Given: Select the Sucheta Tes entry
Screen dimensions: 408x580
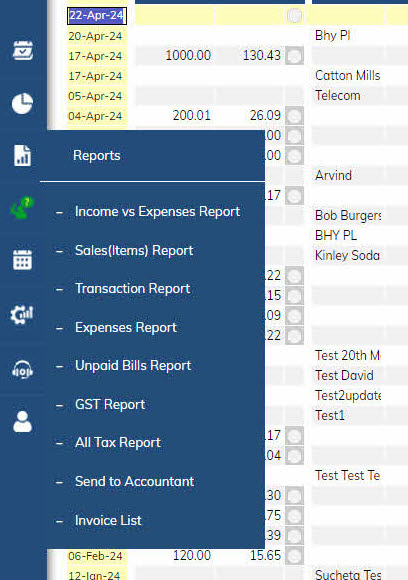Looking at the screenshot, I should 348,575.
